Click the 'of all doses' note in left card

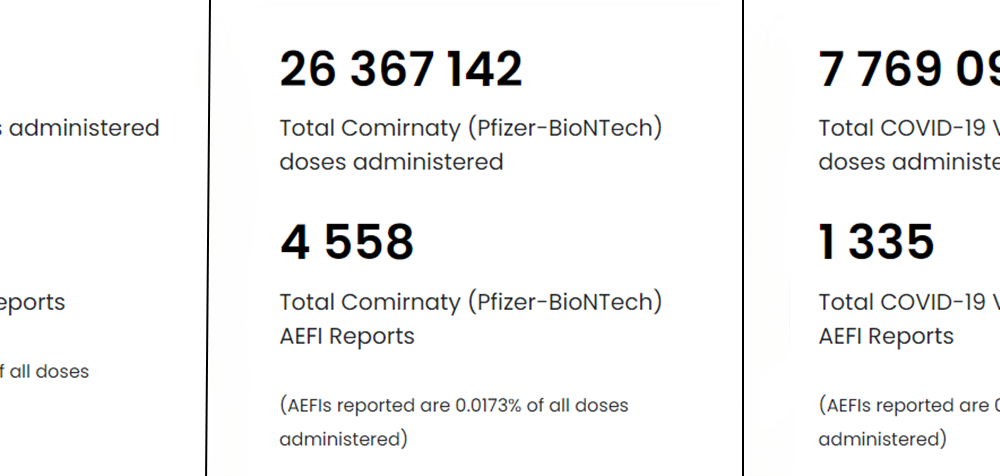(x=44, y=371)
